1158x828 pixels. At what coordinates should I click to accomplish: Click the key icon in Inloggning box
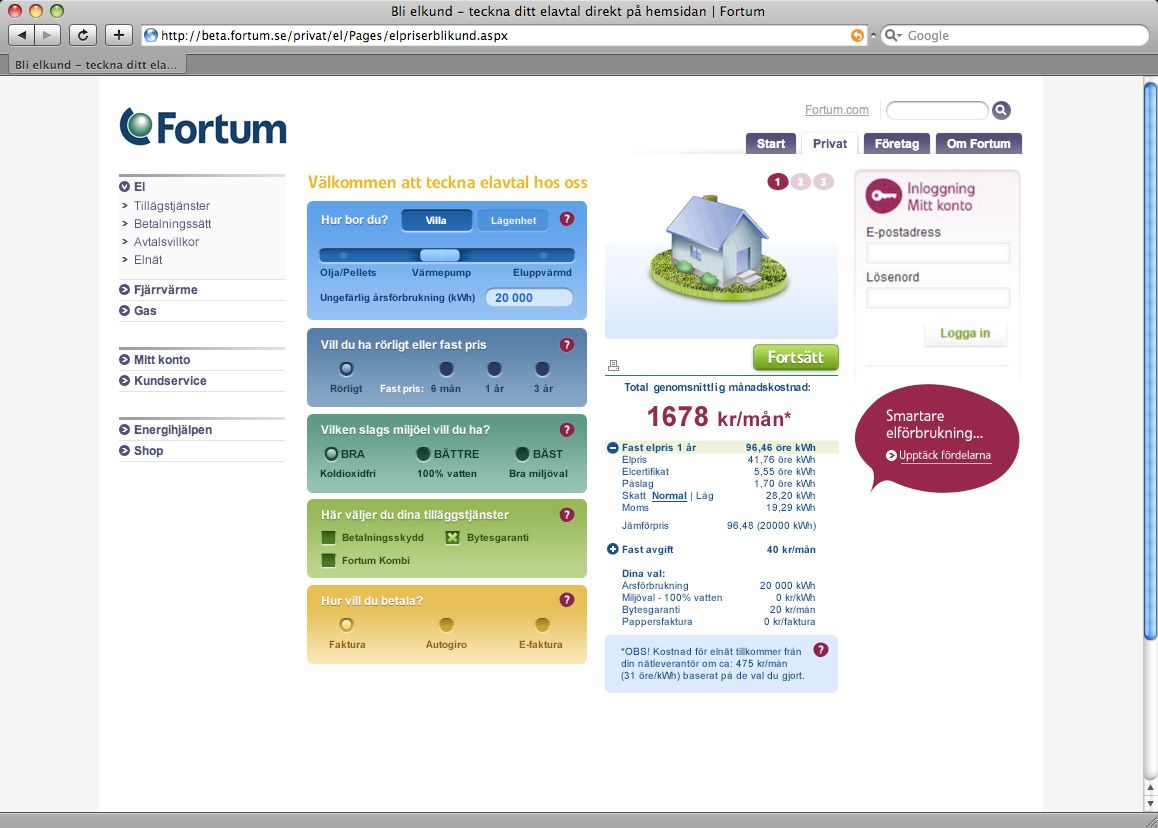[x=883, y=196]
